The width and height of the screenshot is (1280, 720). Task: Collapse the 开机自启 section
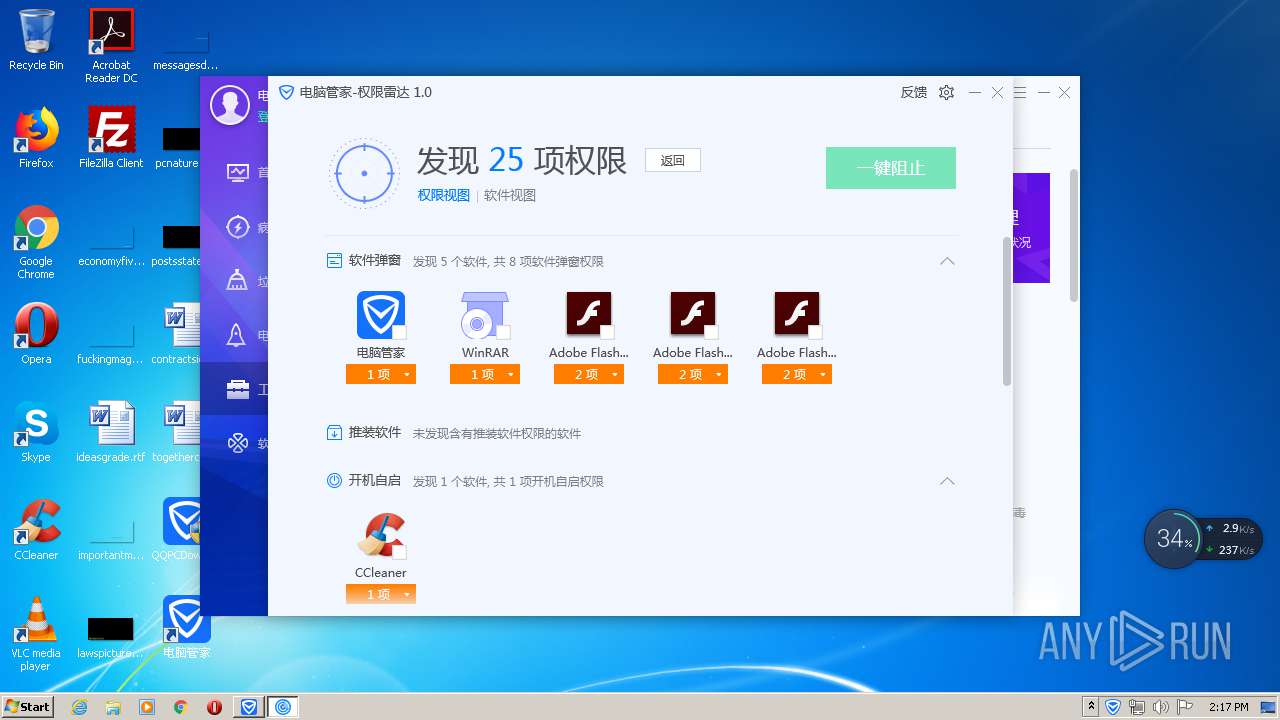click(947, 481)
